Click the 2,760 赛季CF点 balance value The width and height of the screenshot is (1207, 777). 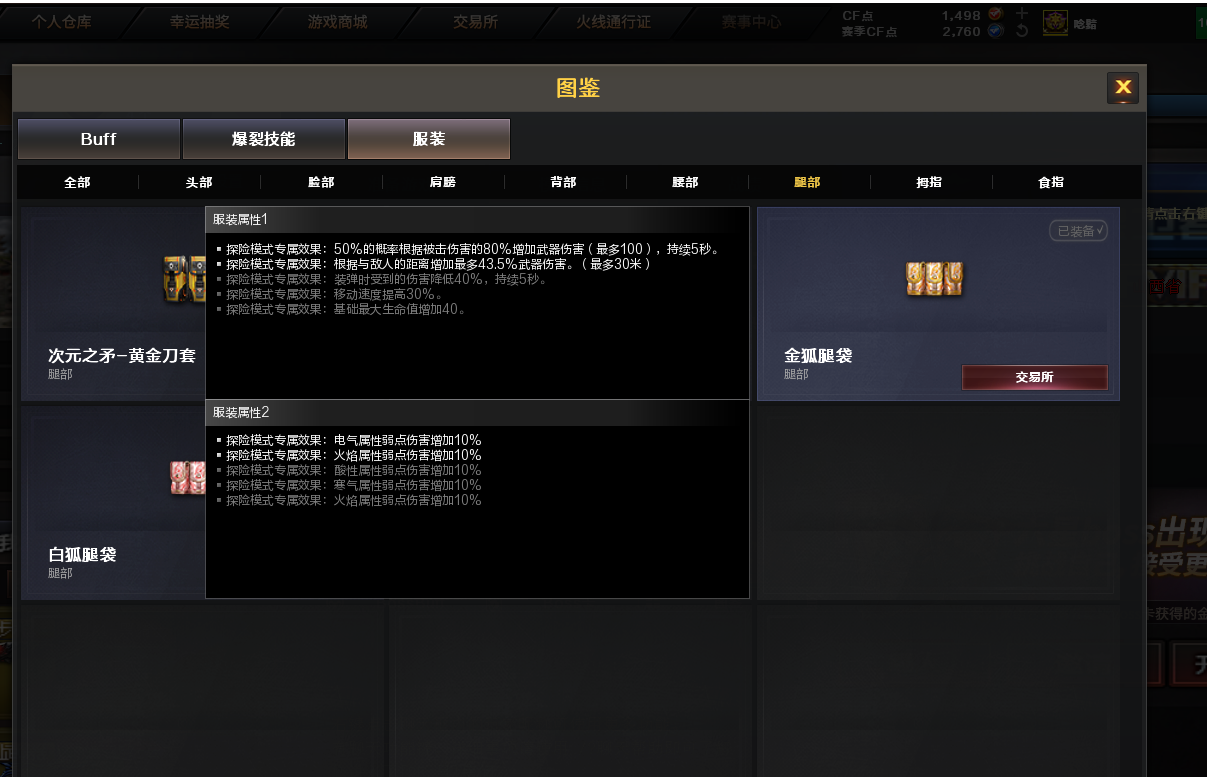click(962, 31)
